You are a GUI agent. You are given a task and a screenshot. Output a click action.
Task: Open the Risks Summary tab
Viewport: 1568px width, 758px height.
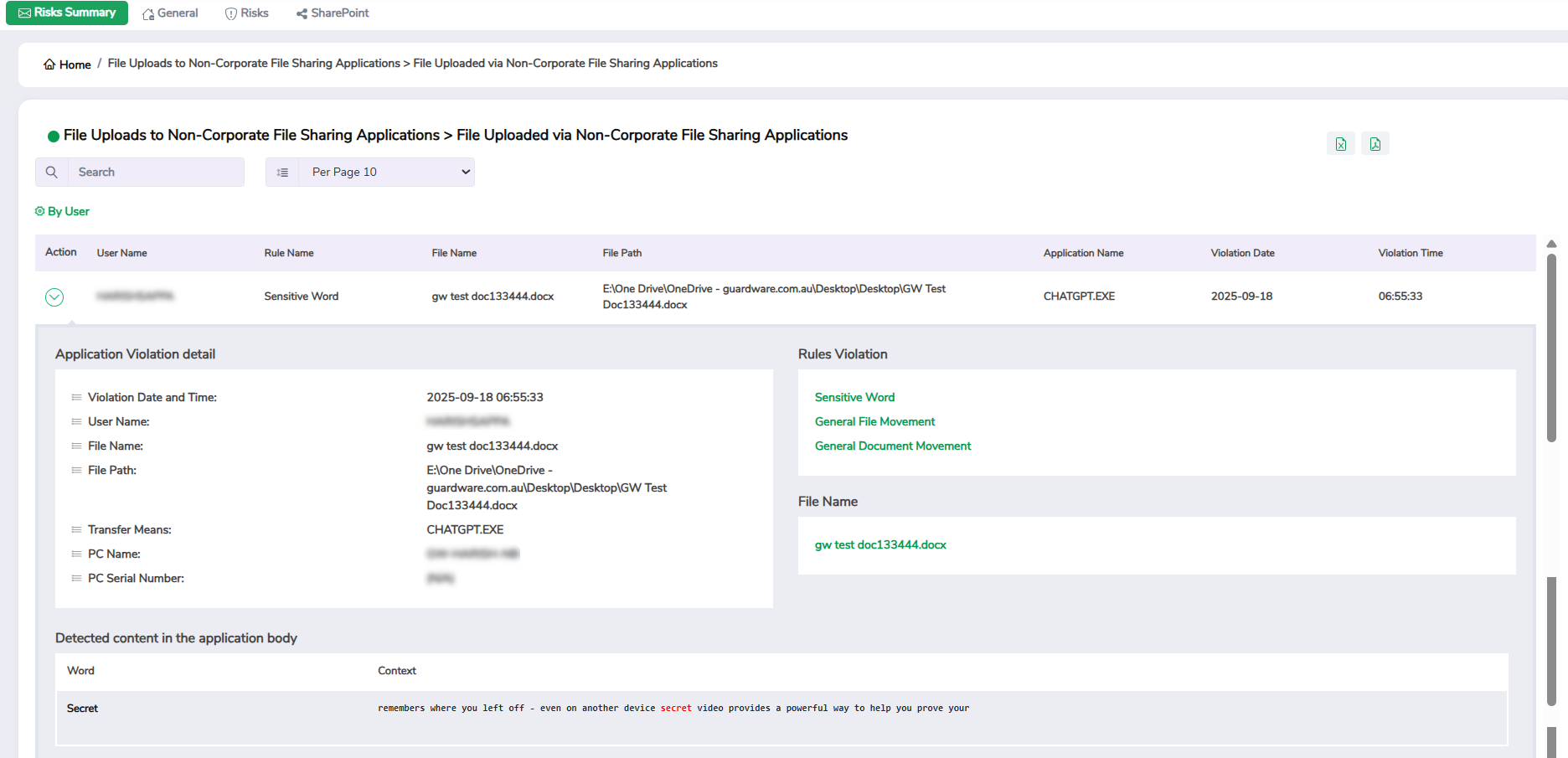67,13
